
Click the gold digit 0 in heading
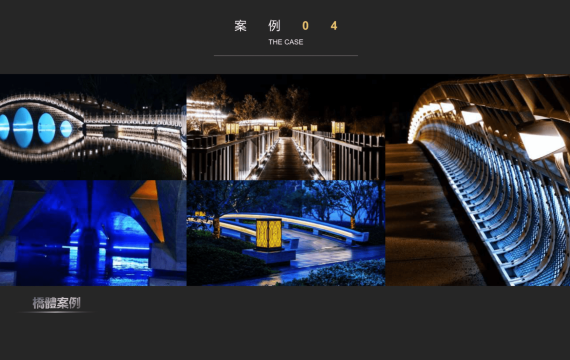(x=305, y=26)
